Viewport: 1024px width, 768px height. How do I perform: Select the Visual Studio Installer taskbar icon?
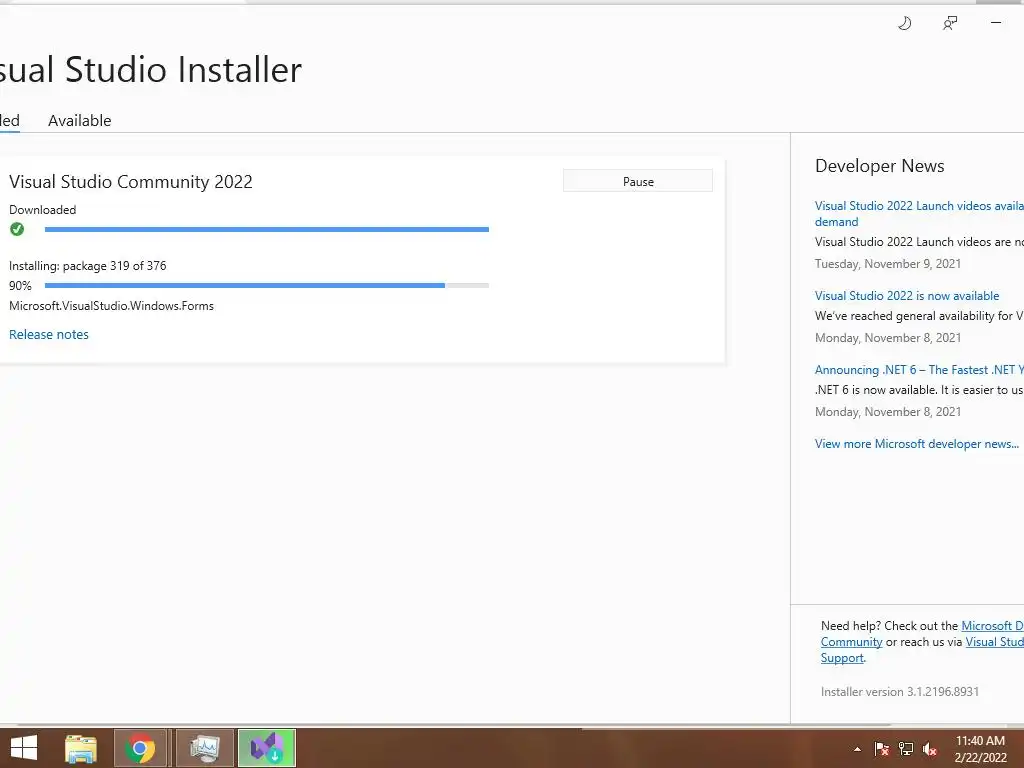(x=266, y=748)
